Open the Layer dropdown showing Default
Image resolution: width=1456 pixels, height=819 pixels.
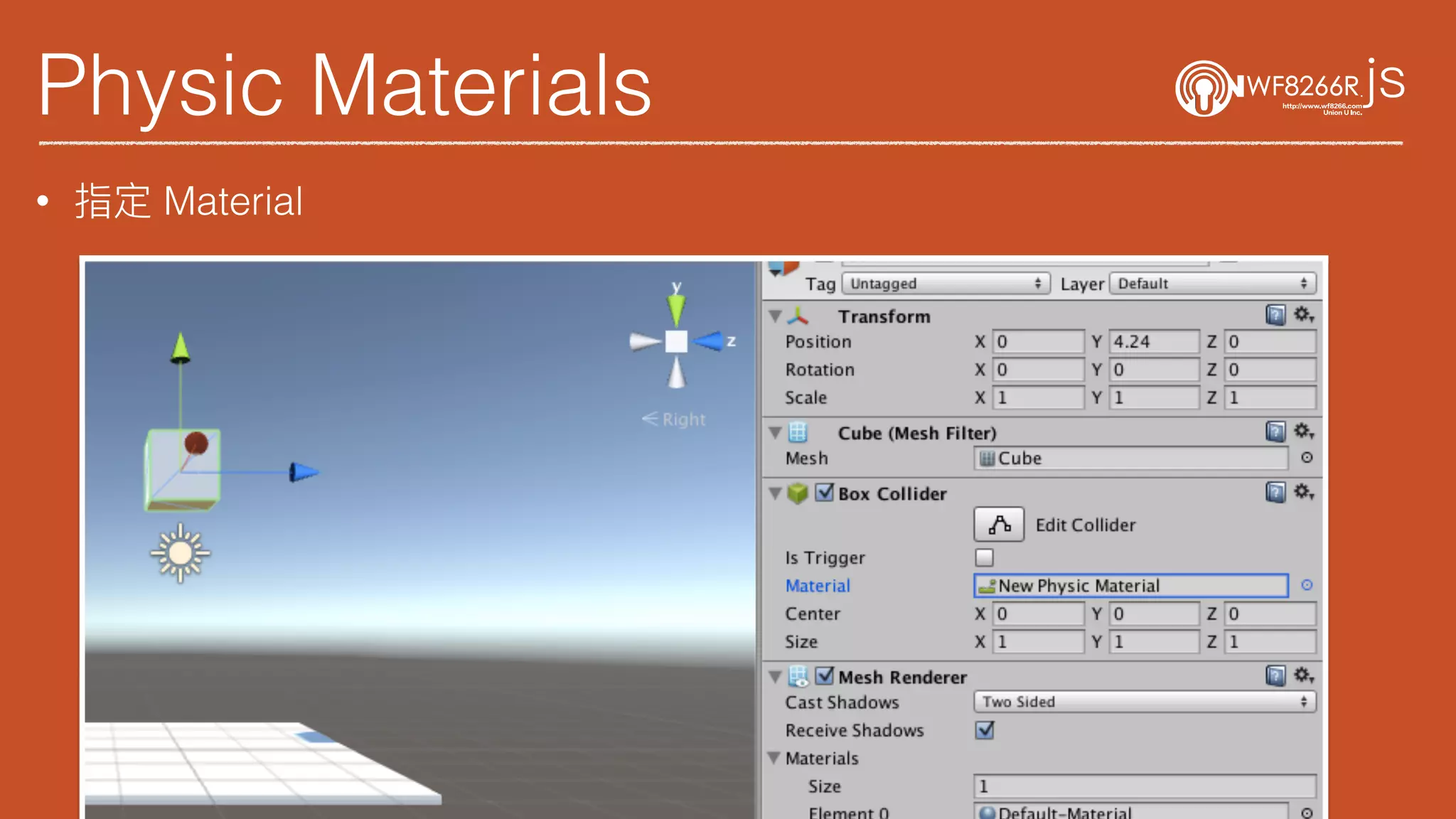[x=1212, y=284]
